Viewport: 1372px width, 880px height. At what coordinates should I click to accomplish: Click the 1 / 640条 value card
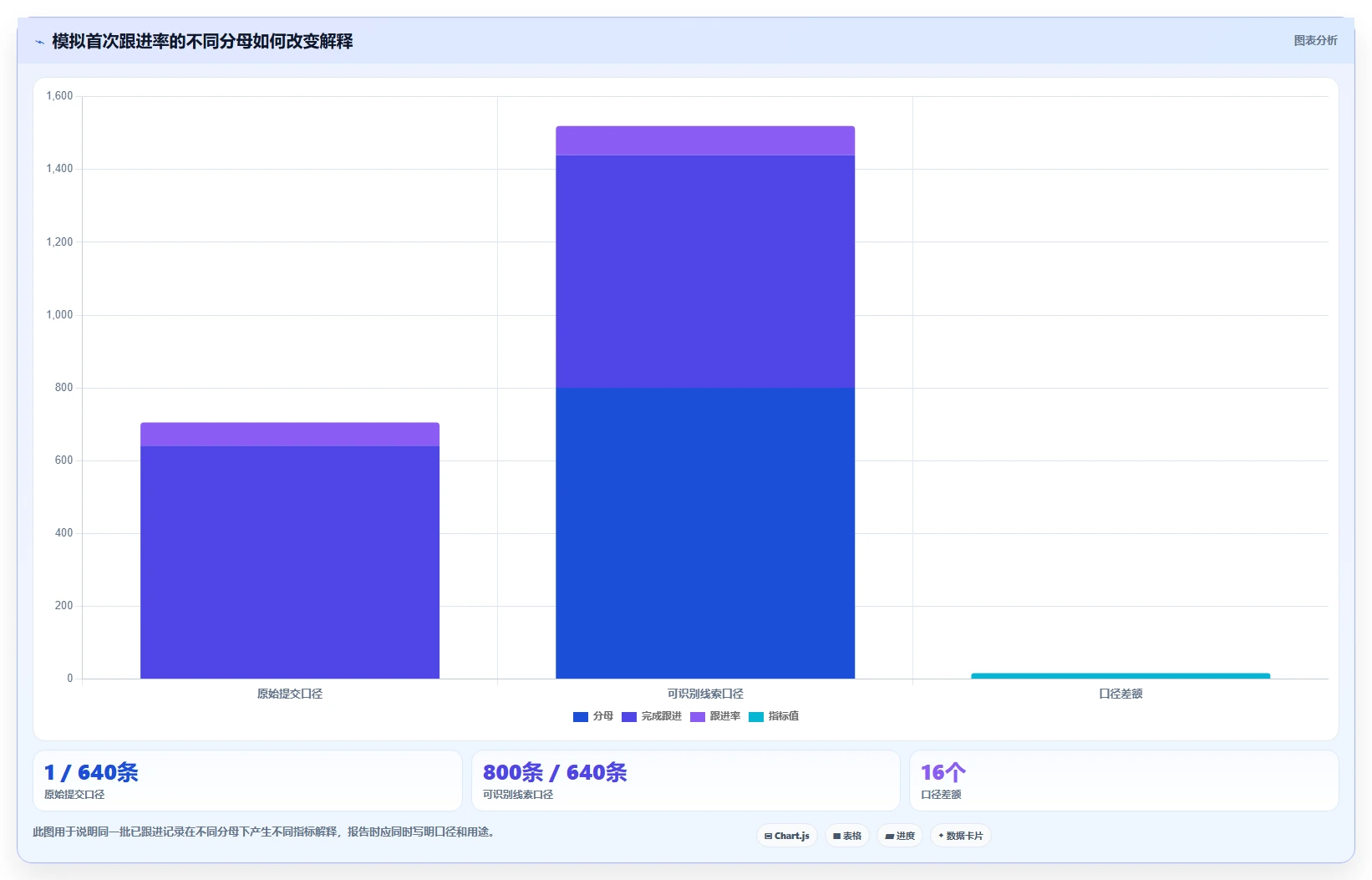(247, 781)
